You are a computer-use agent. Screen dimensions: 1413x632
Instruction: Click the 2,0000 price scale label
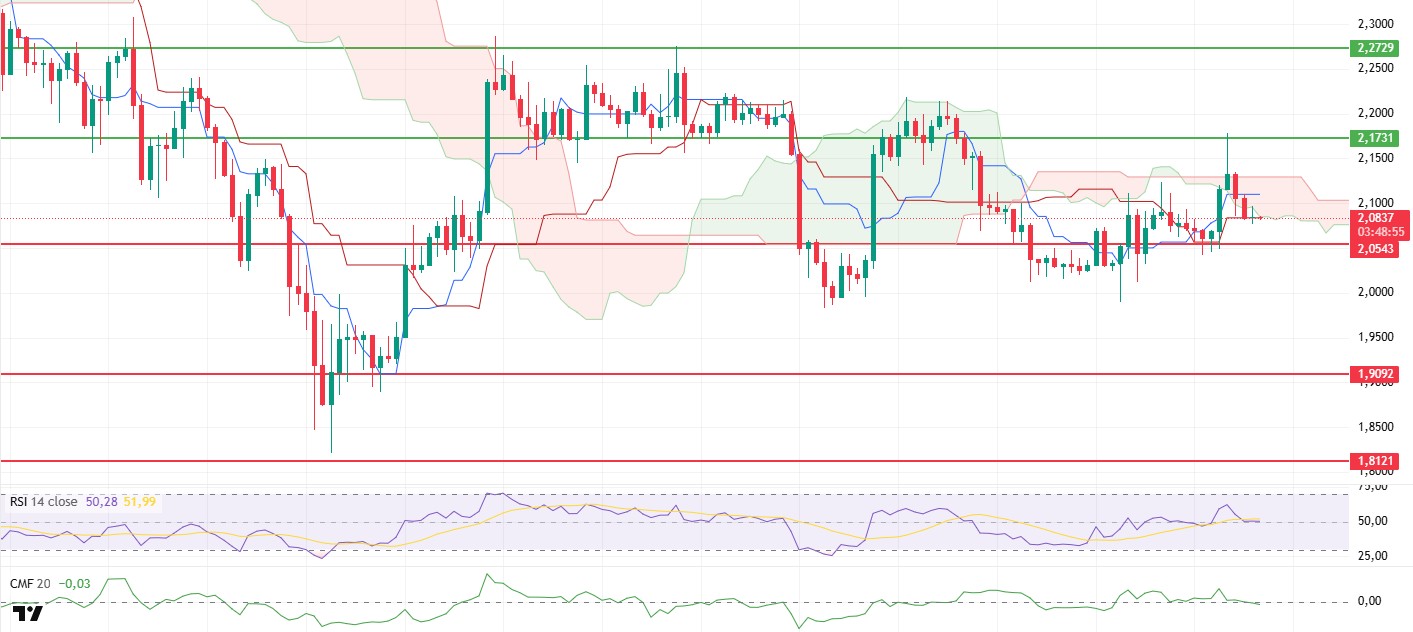click(1377, 292)
